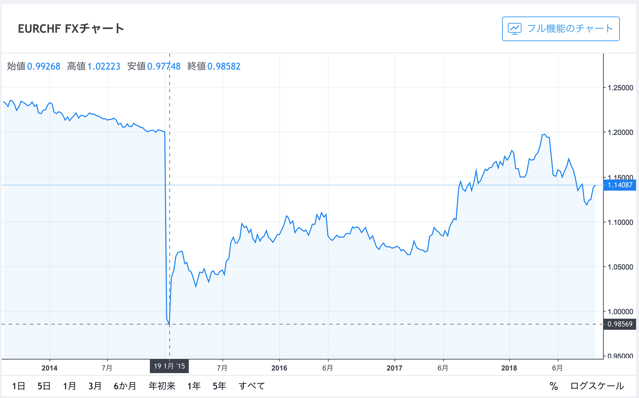
Task: Toggle the ログスケール log scale
Action: coord(597,386)
